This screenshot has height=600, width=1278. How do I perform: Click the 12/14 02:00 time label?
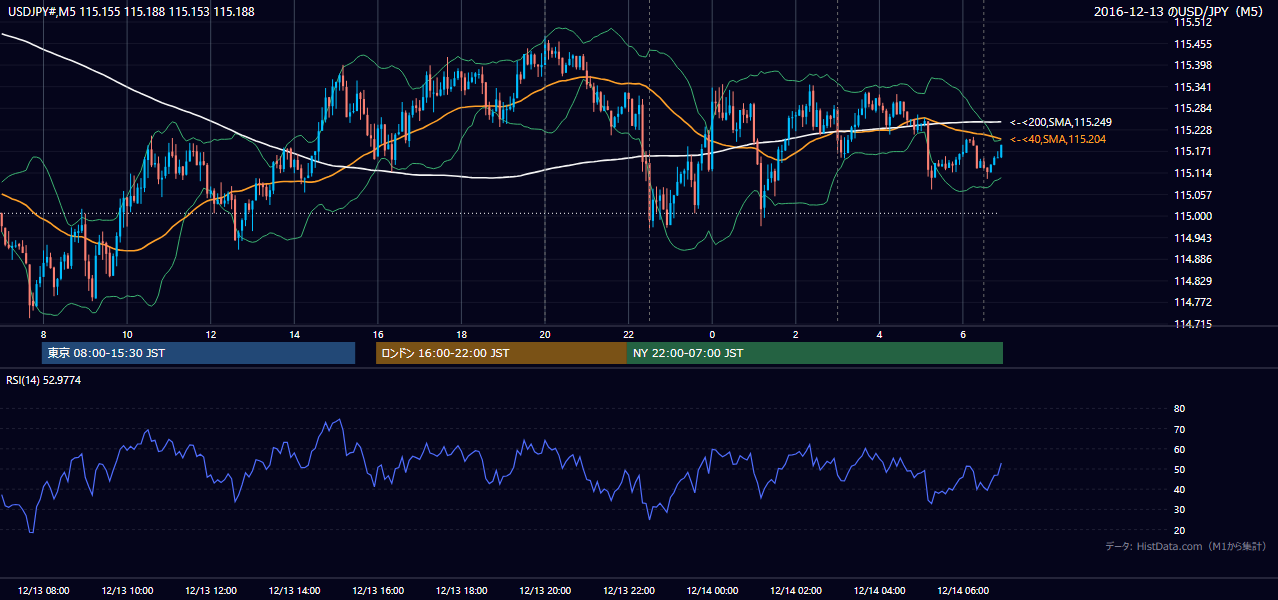pyautogui.click(x=797, y=591)
